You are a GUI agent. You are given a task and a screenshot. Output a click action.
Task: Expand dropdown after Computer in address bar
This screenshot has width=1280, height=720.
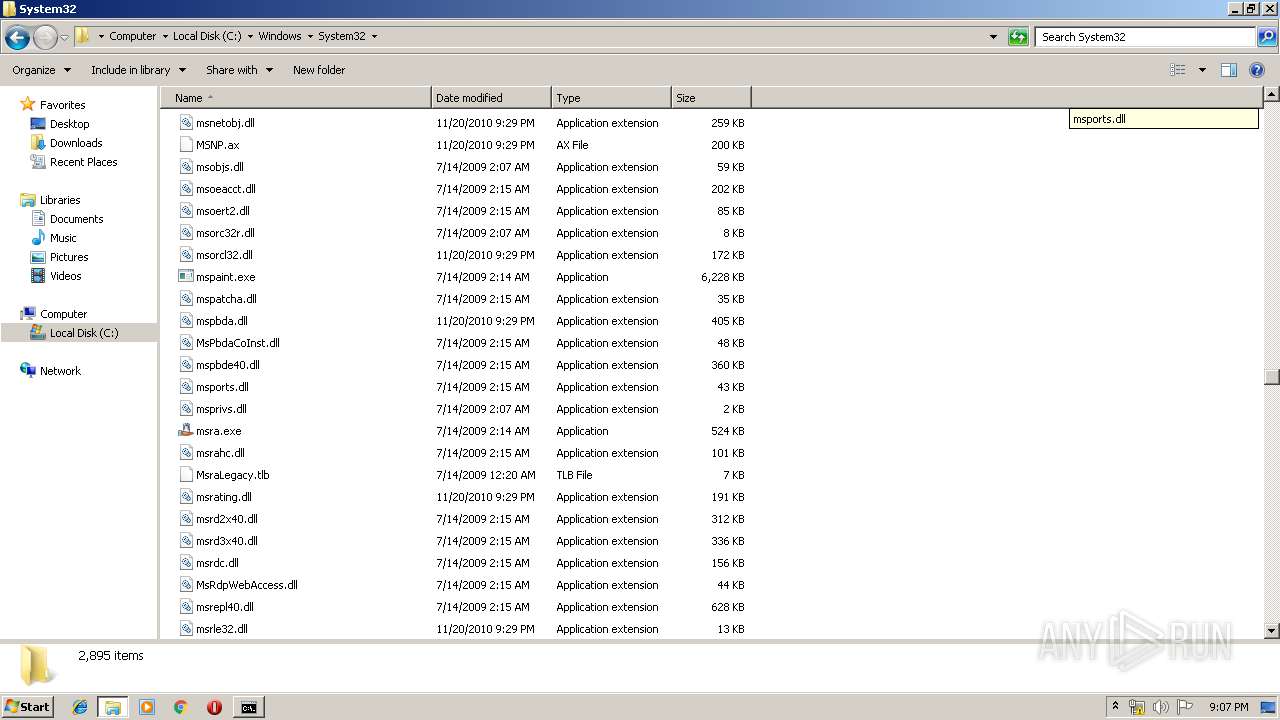click(164, 36)
